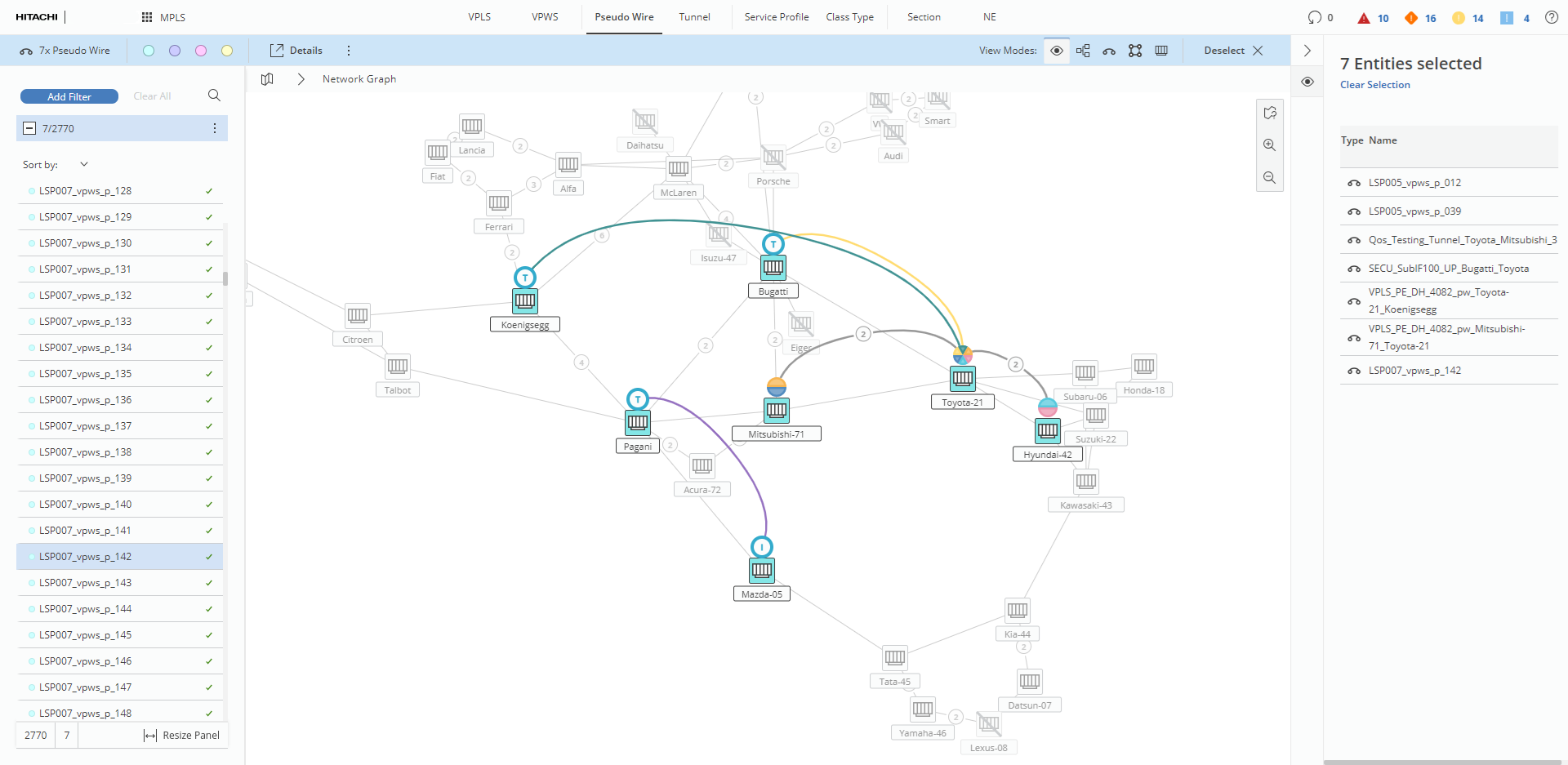Image resolution: width=1568 pixels, height=765 pixels.
Task: Zoom in on the network graph
Action: pyautogui.click(x=1269, y=145)
